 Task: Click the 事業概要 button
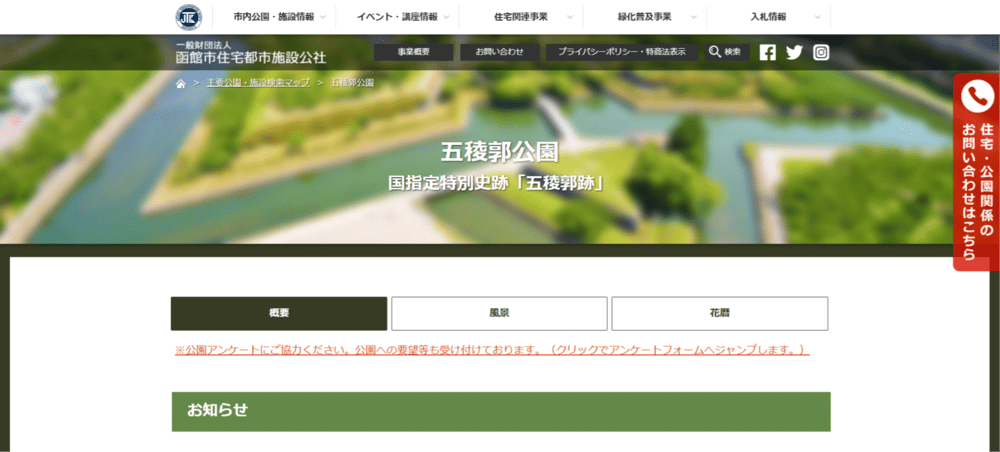[413, 52]
